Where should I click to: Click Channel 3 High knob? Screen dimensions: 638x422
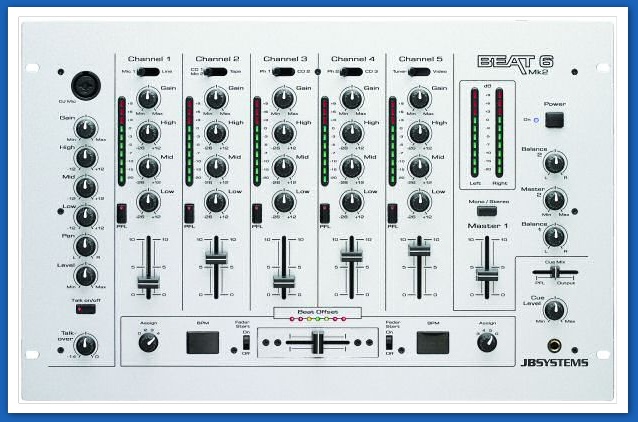pyautogui.click(x=284, y=133)
